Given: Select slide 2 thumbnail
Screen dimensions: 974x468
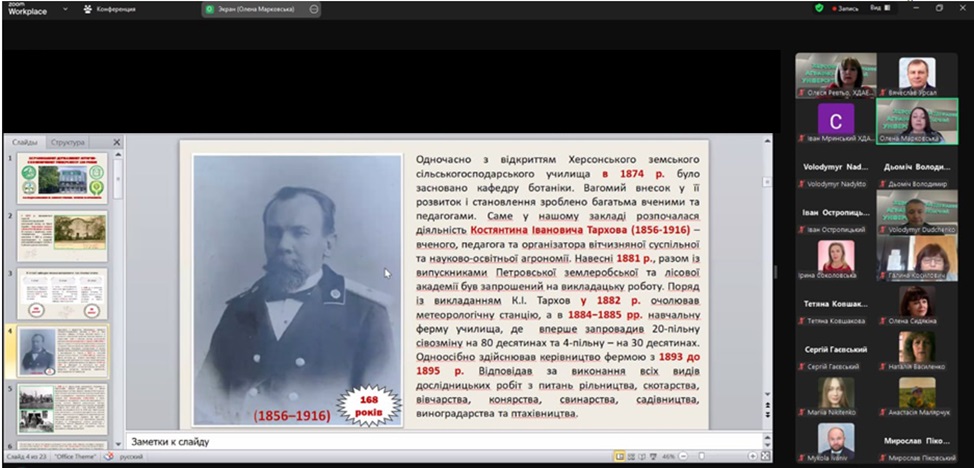Looking at the screenshot, I should pyautogui.click(x=62, y=236).
